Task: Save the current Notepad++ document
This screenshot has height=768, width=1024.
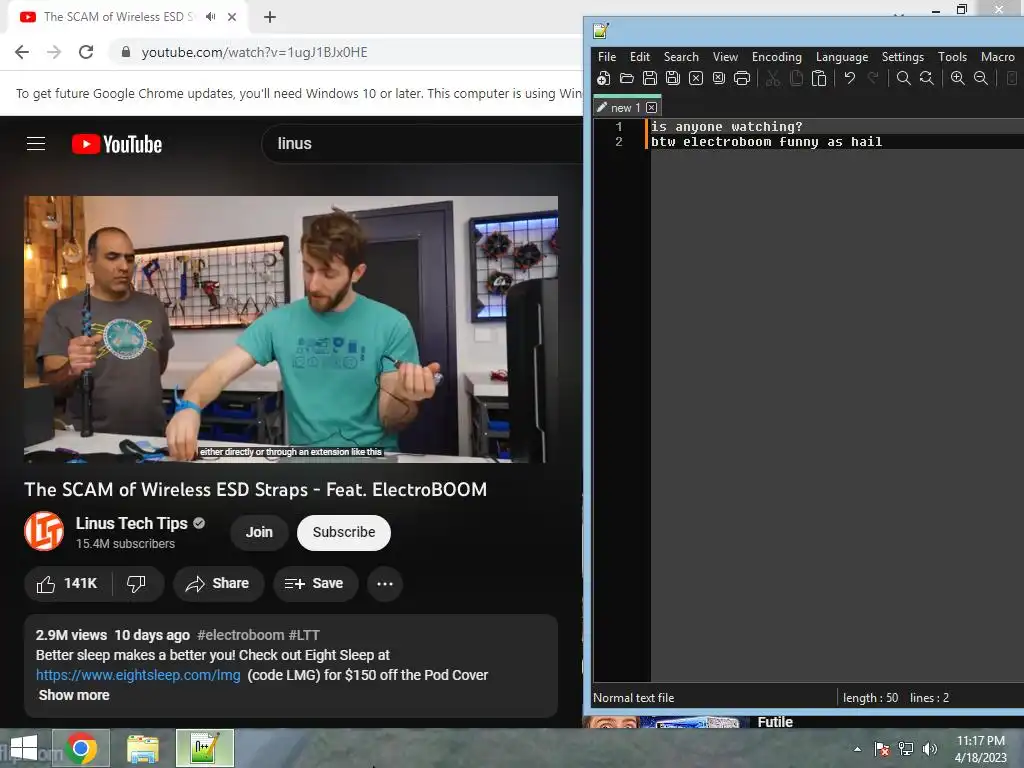Action: [x=649, y=78]
